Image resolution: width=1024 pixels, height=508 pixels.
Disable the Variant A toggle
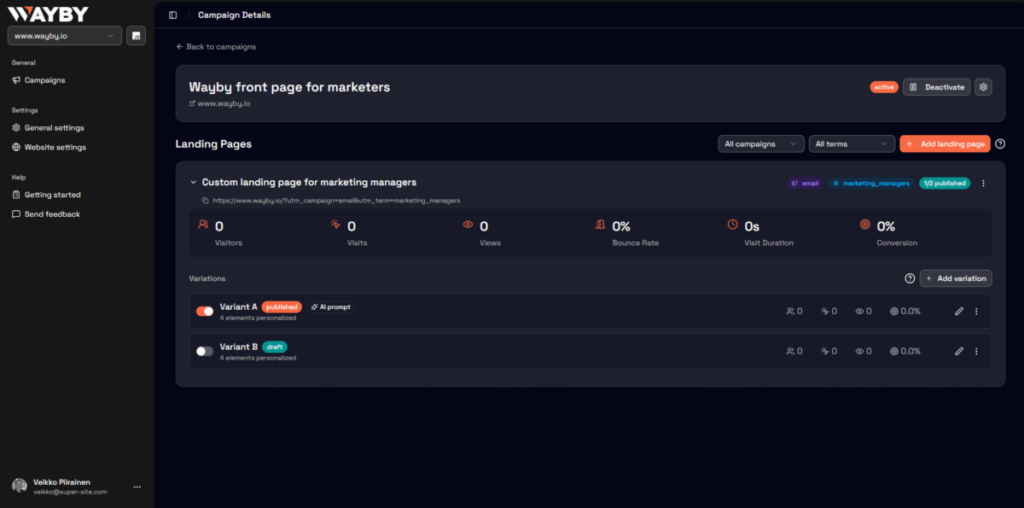click(205, 311)
